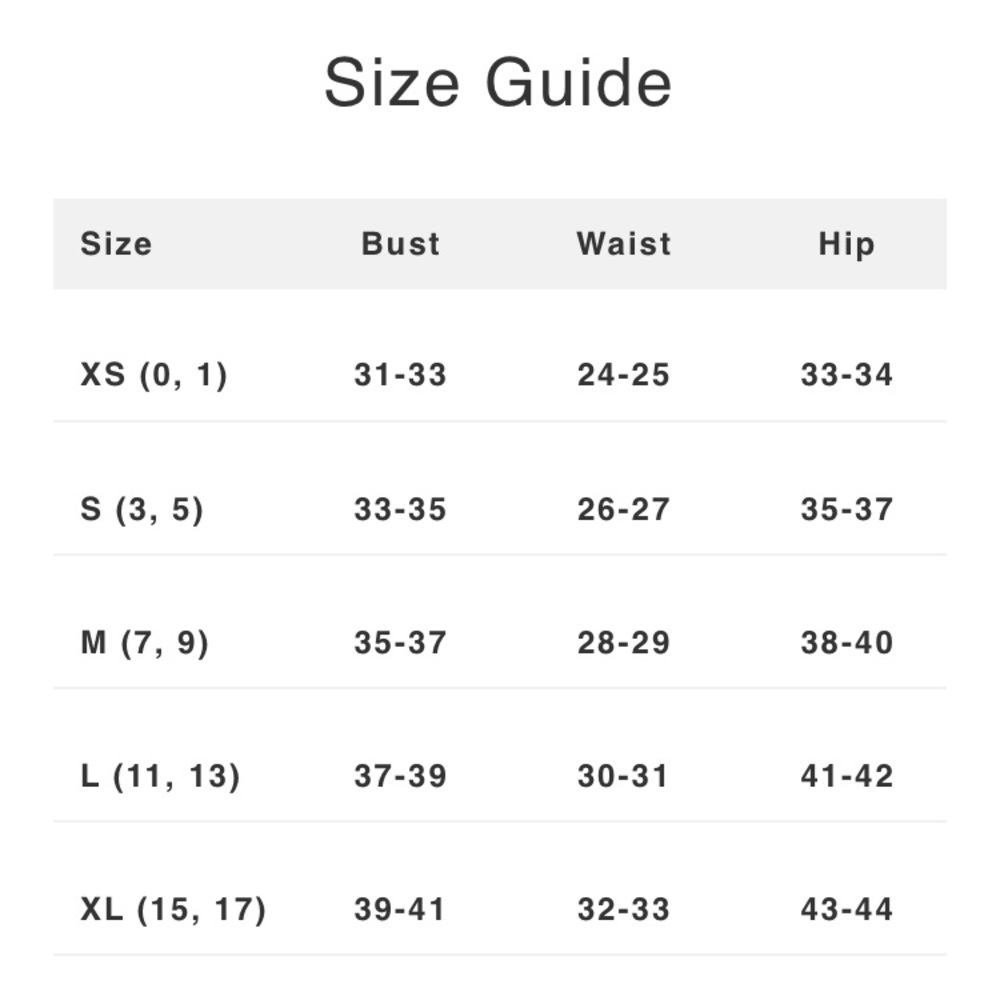Select the 33-34 hip measurement

pos(846,375)
